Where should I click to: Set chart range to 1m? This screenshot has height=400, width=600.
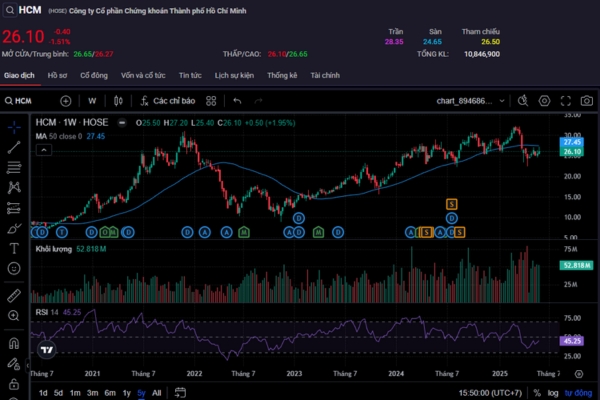[75, 393]
